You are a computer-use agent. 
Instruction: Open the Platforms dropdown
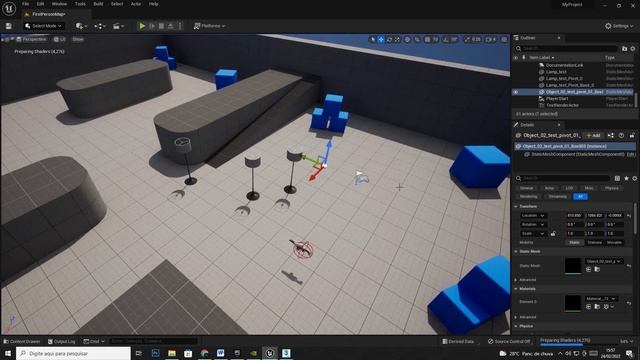click(209, 26)
